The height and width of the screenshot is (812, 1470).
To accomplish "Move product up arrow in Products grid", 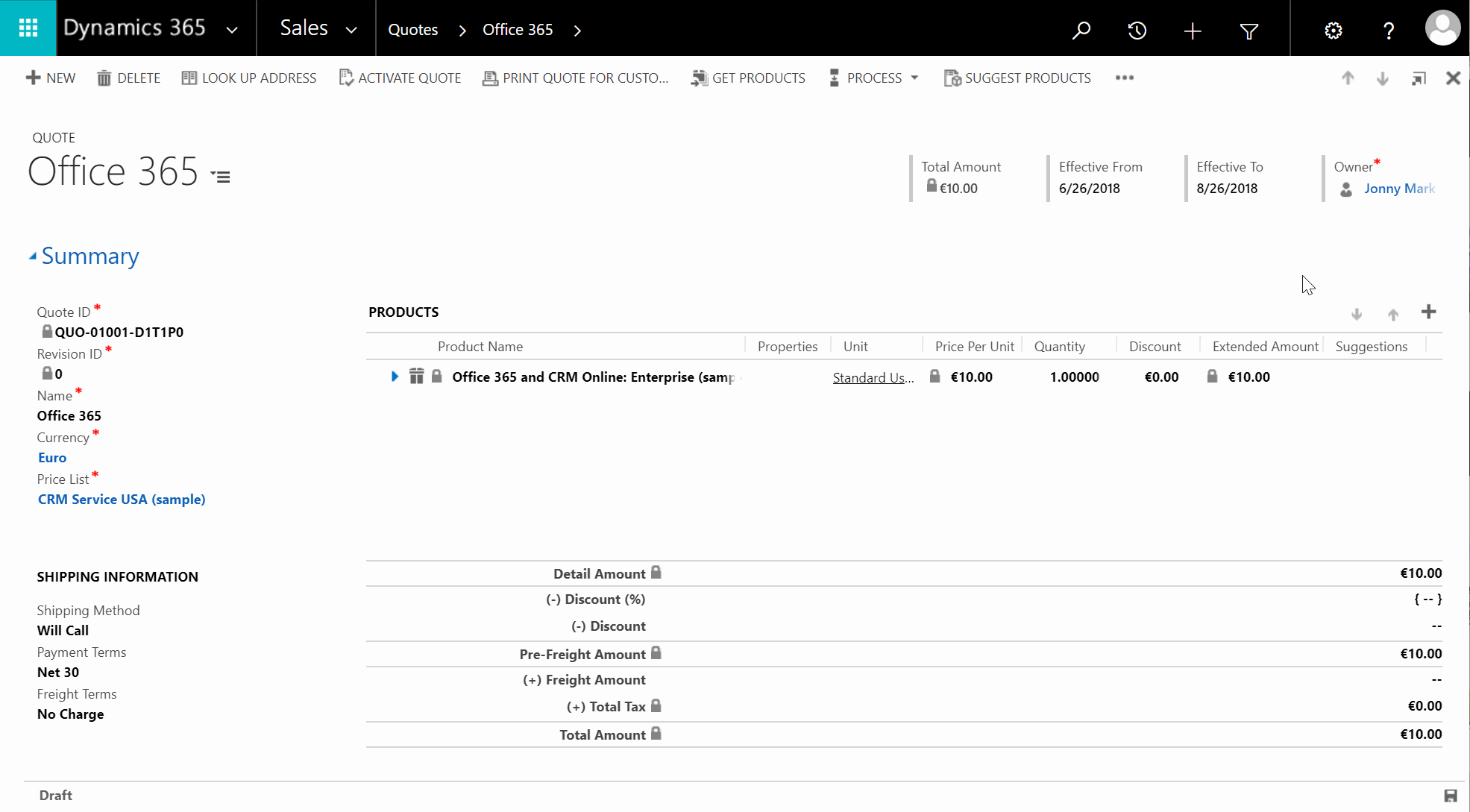I will point(1392,314).
